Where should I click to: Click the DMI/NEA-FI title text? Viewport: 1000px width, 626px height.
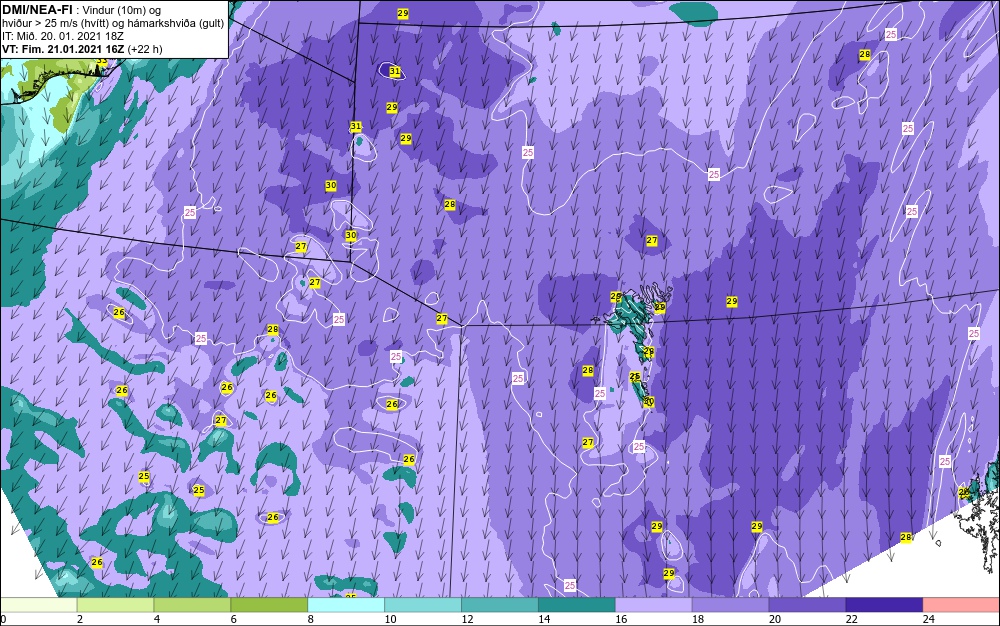click(39, 10)
